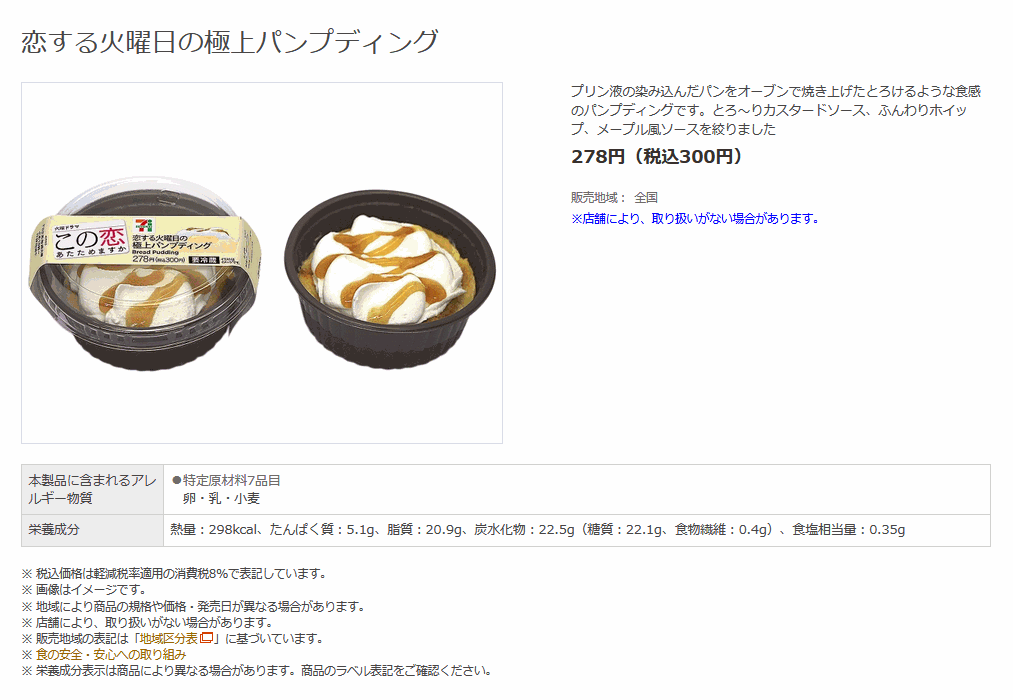Click the packaged bread pudding photo

click(145, 274)
